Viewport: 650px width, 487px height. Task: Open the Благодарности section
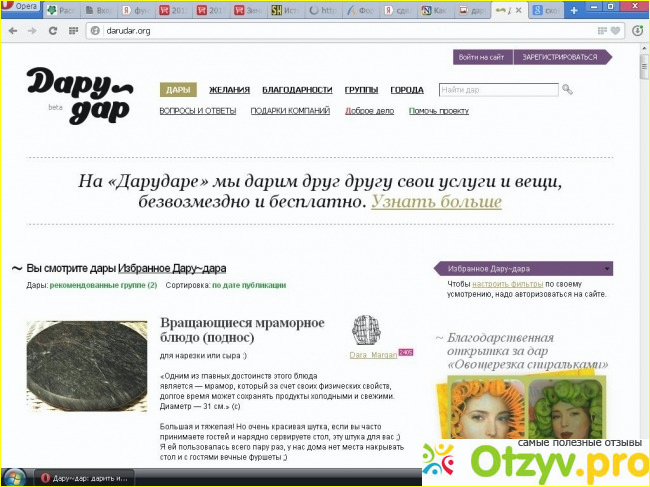coord(297,90)
